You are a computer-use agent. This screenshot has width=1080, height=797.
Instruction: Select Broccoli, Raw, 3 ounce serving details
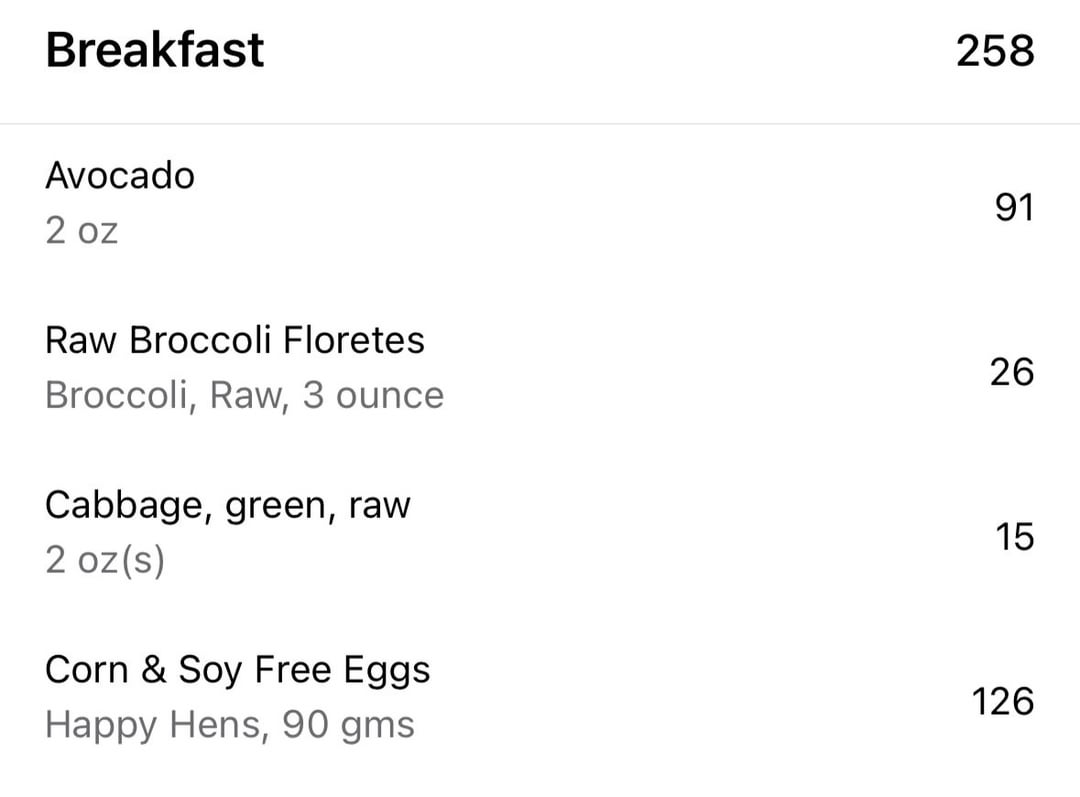click(245, 395)
